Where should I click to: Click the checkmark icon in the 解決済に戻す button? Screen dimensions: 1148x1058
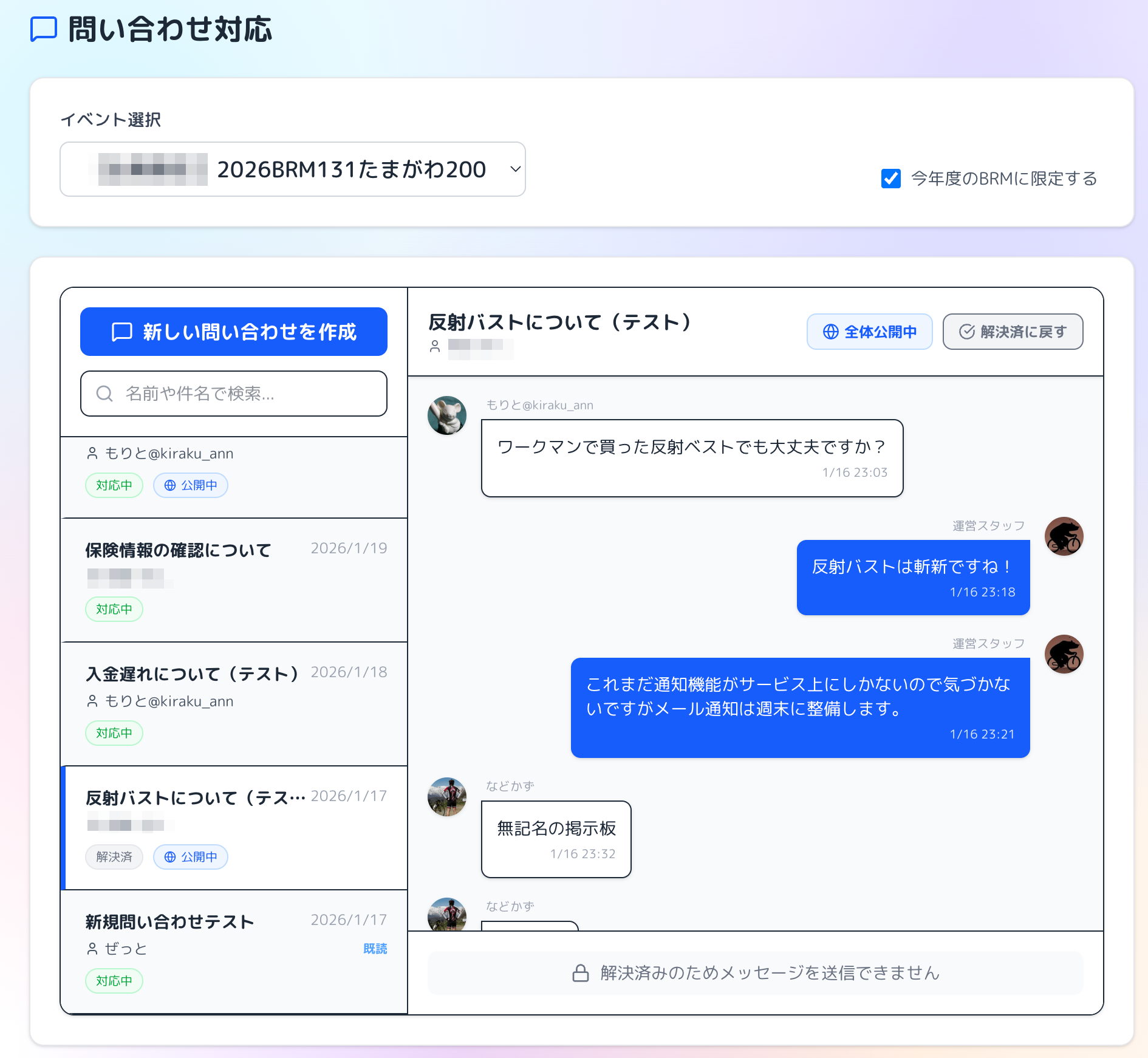(x=966, y=332)
